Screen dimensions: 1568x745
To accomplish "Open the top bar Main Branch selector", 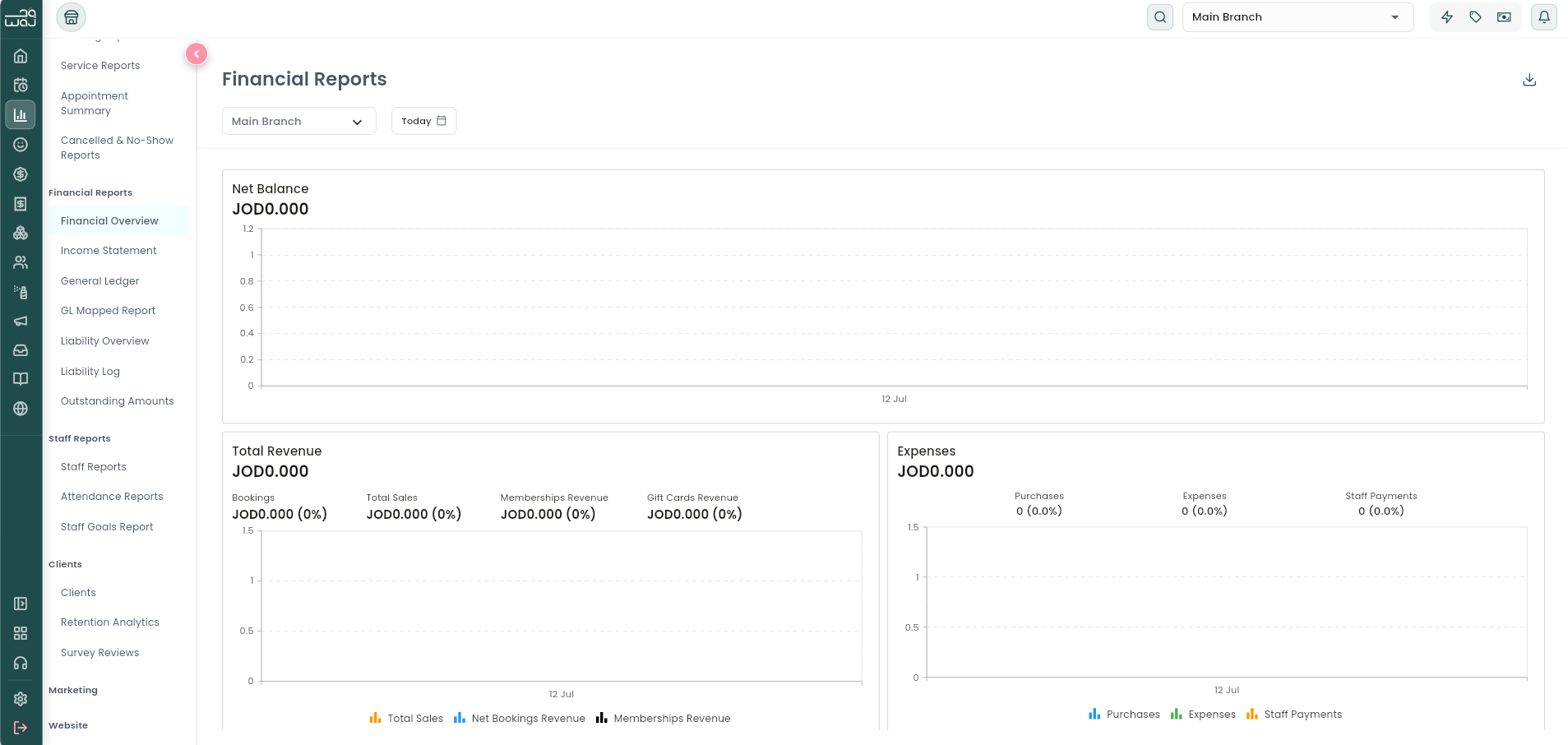I will (1297, 17).
